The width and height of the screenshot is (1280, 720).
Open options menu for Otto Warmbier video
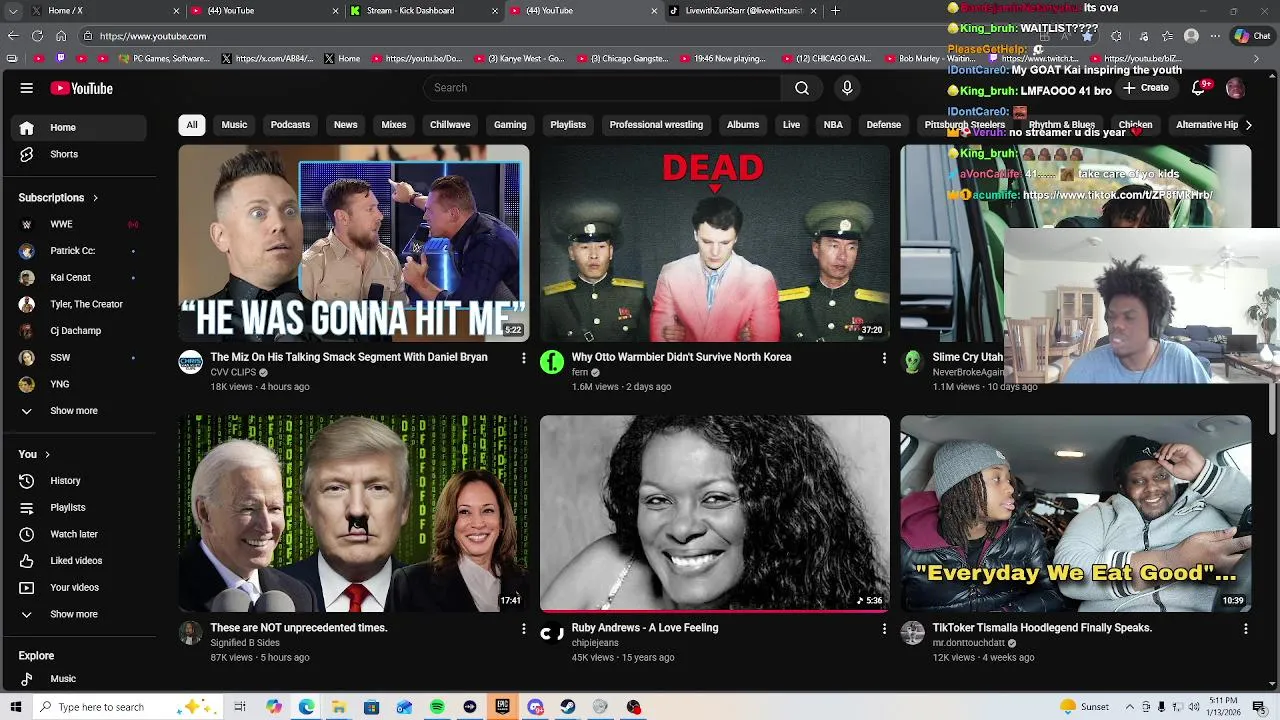click(884, 357)
